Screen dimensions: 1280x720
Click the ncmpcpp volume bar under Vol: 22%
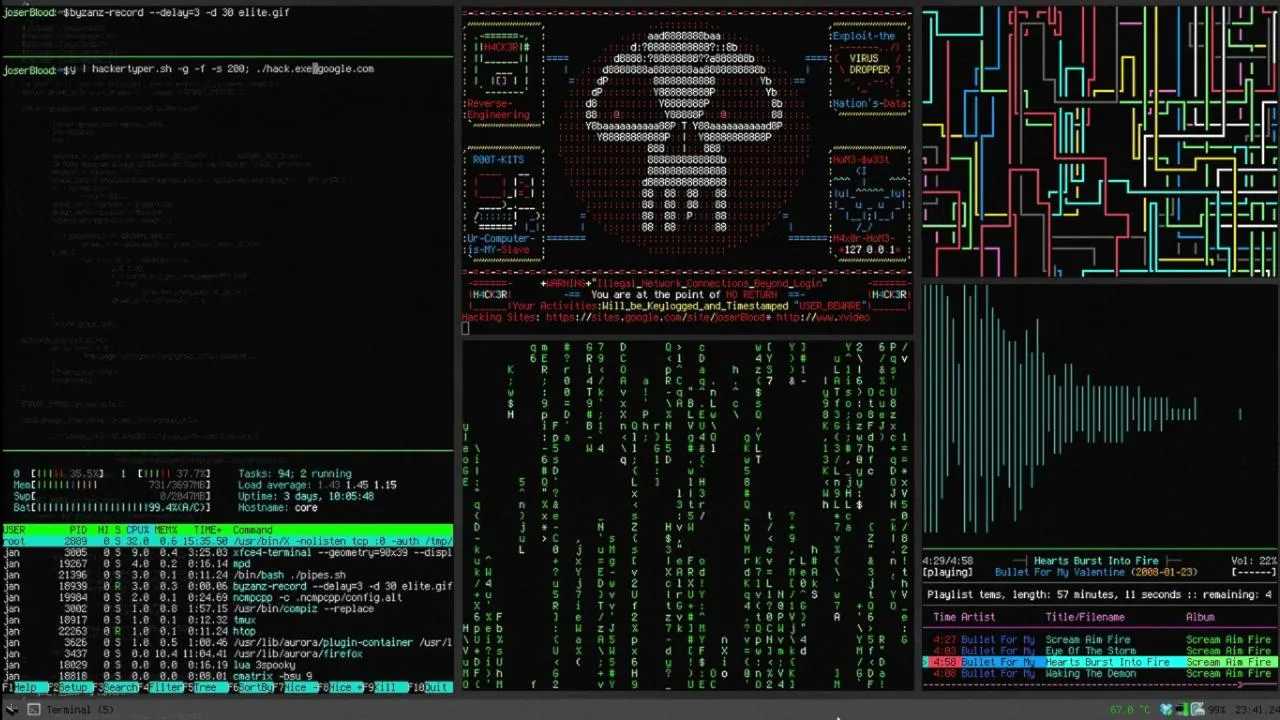1252,573
